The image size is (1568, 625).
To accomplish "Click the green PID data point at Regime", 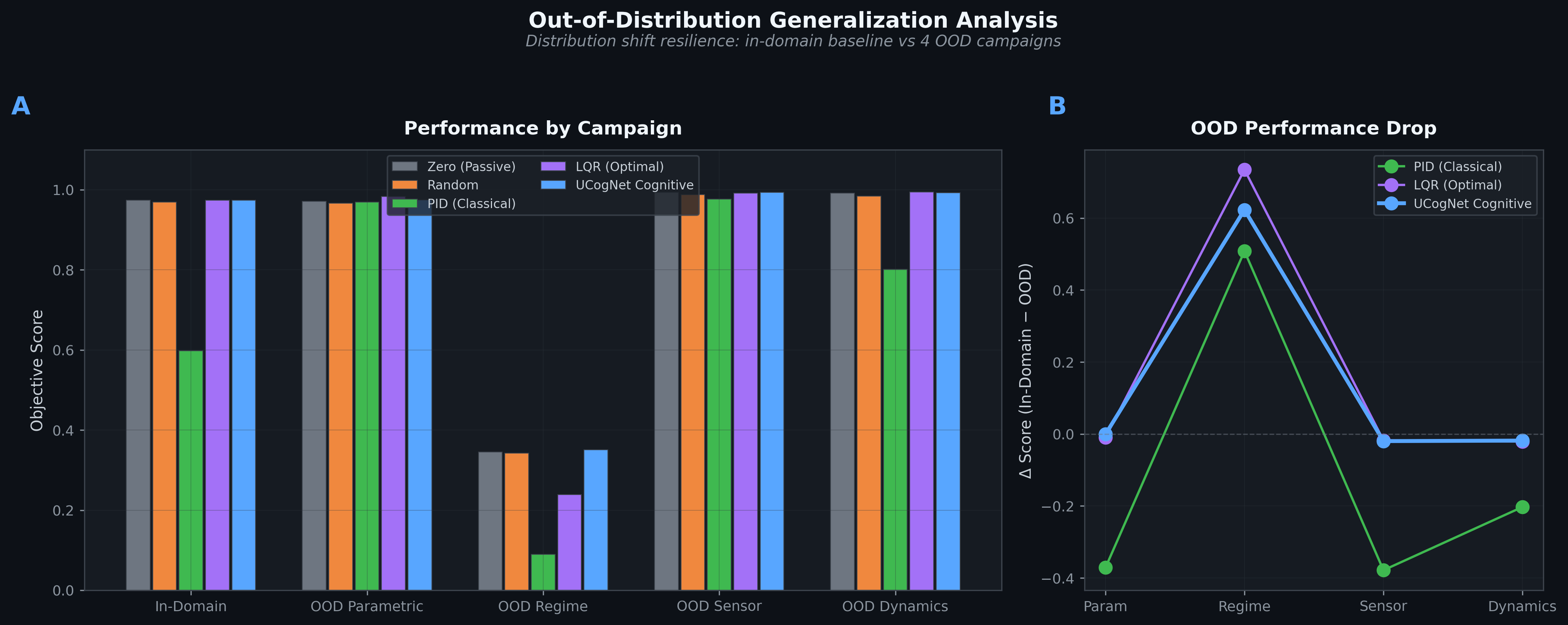I will click(1244, 251).
